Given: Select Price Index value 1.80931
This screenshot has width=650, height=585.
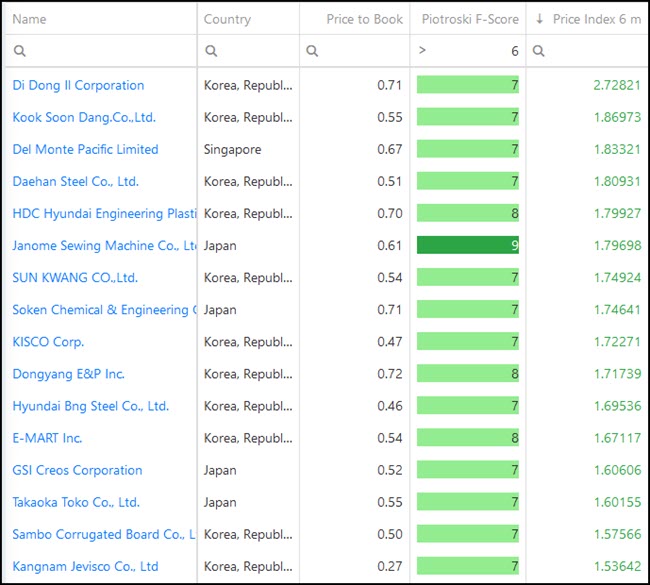Looking at the screenshot, I should click(617, 182).
